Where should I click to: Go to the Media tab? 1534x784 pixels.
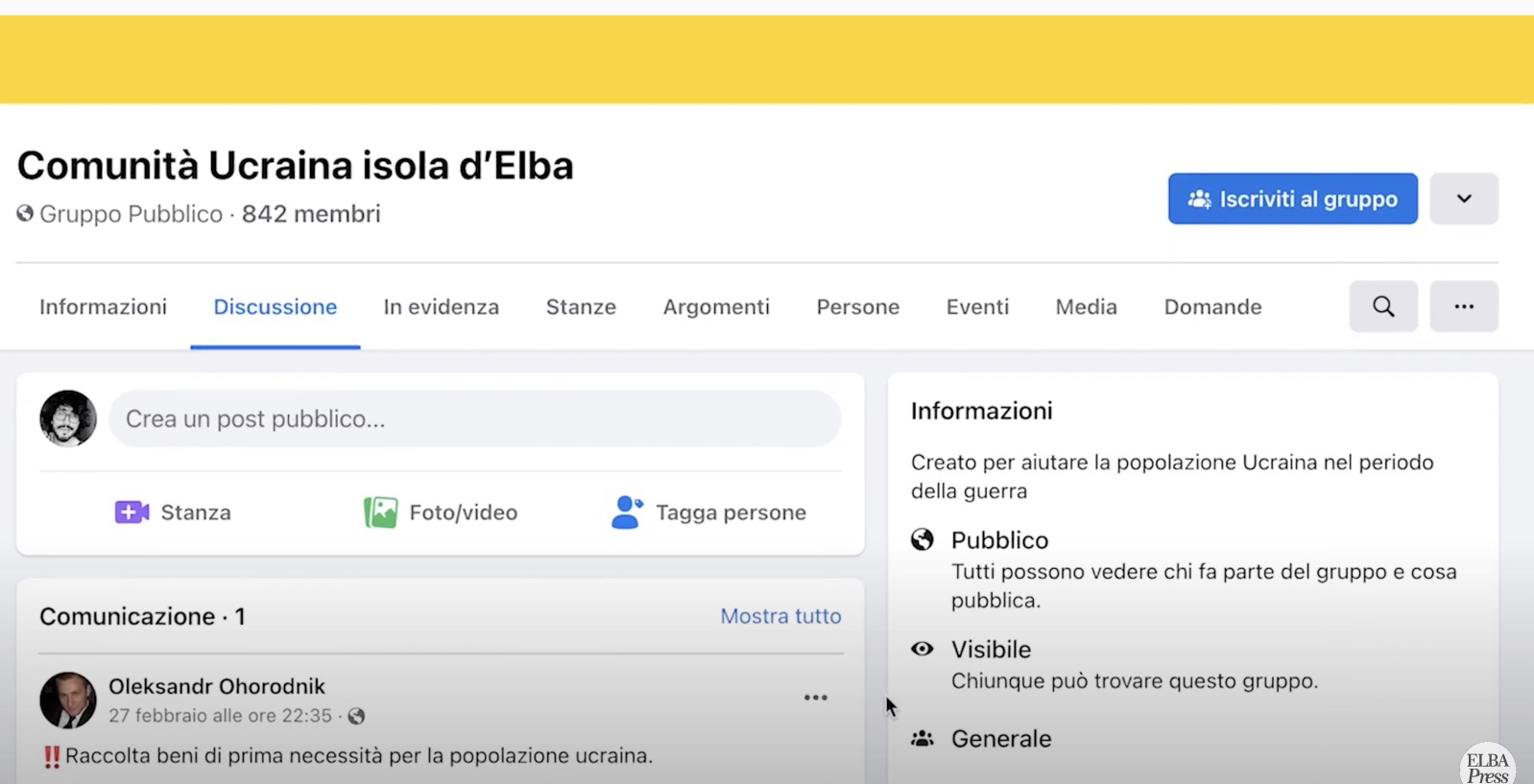click(x=1087, y=307)
